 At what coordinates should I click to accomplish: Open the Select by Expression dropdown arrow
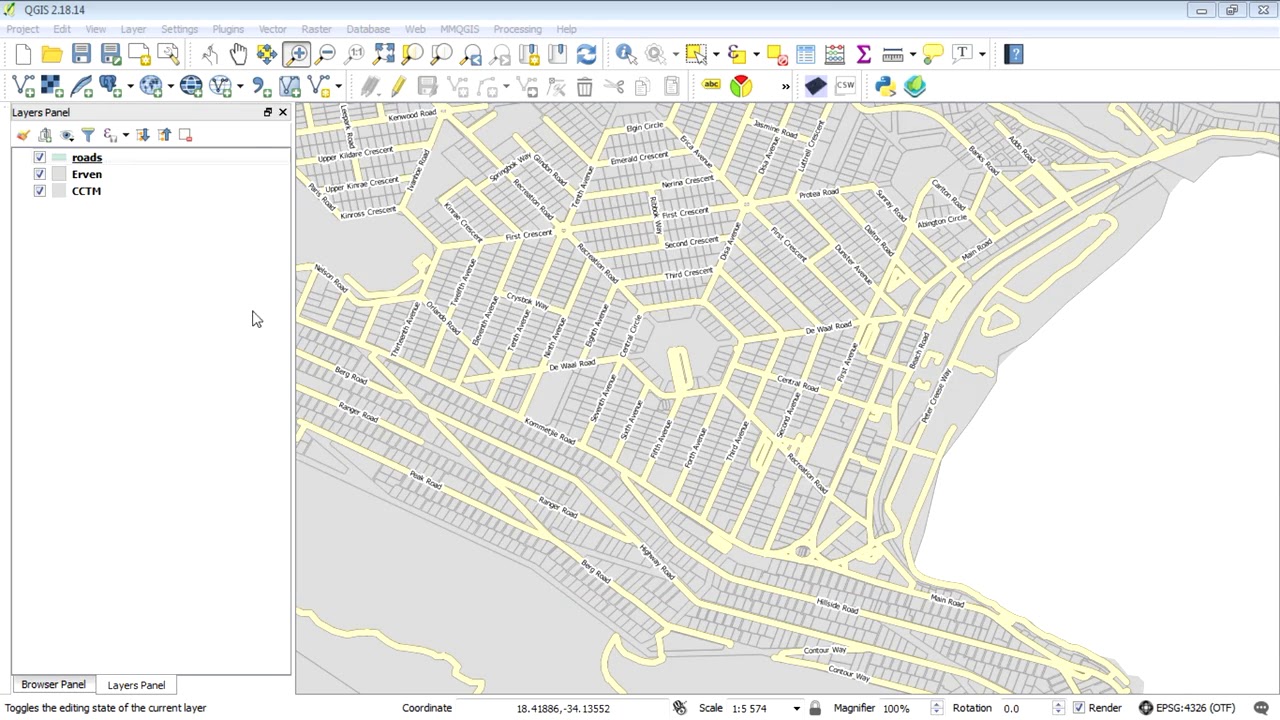pyautogui.click(x=757, y=54)
